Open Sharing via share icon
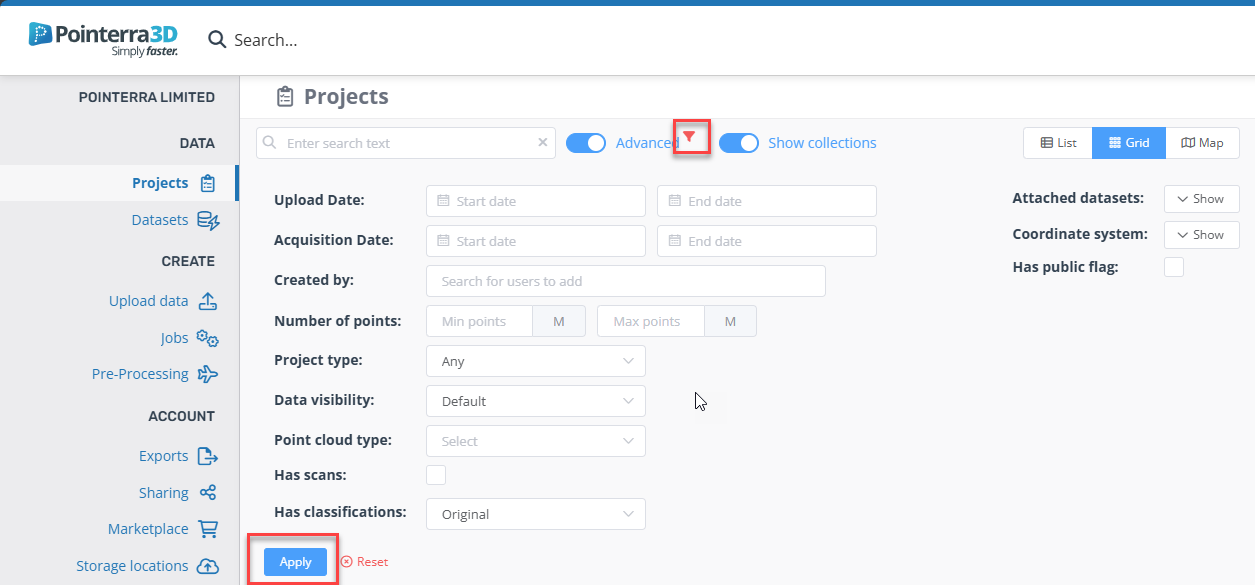This screenshot has width=1255, height=585. tap(207, 493)
